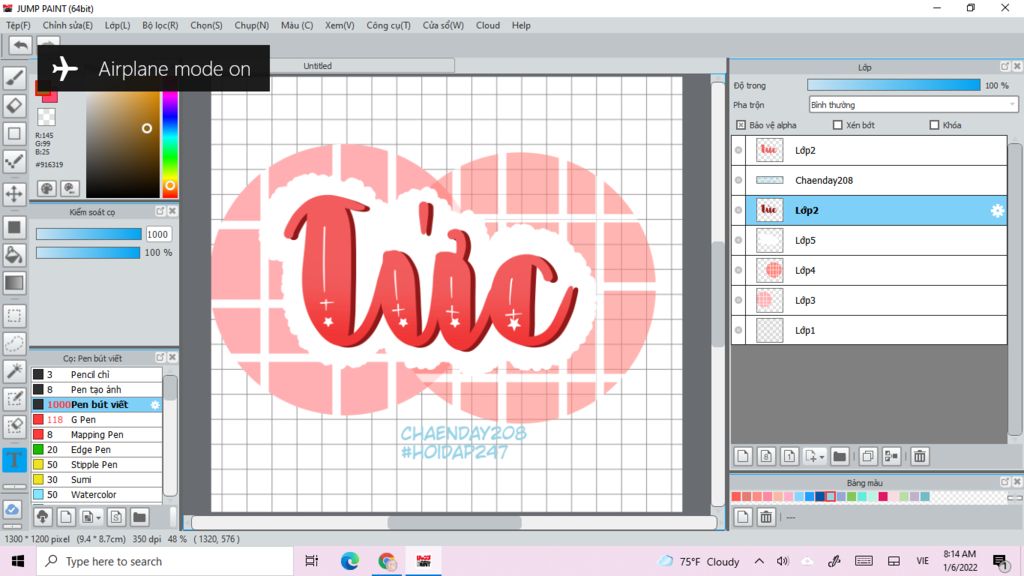
Task: Open Tệp(F) menu
Action: (18, 25)
